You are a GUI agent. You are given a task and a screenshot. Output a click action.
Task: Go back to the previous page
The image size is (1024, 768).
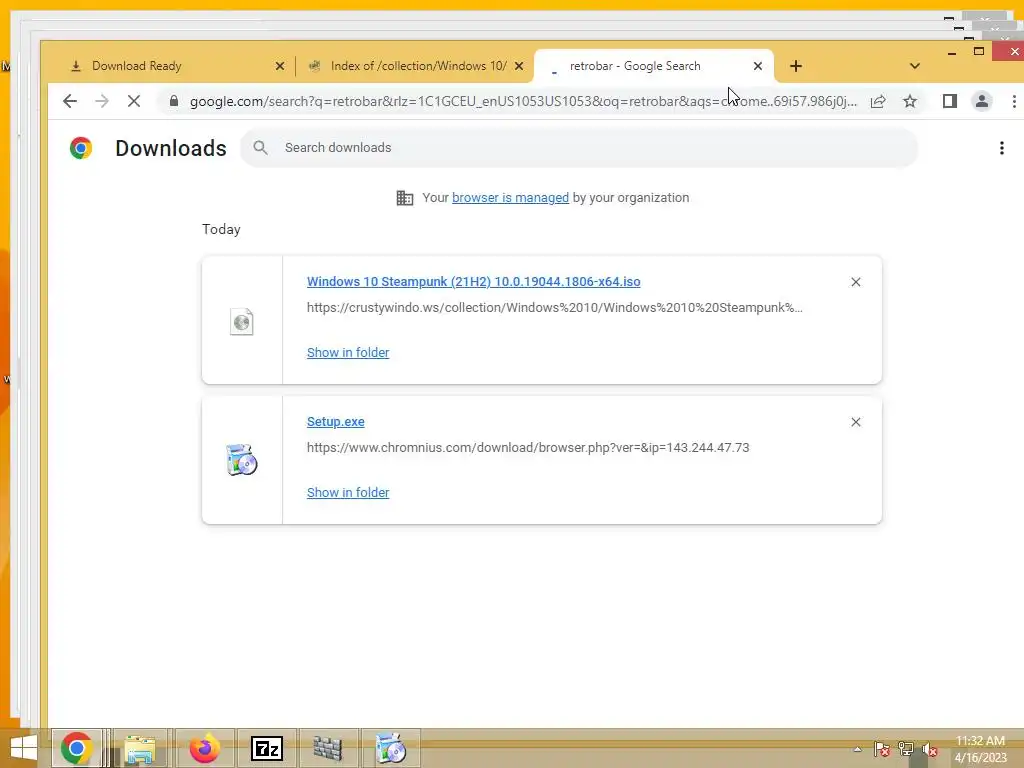[70, 101]
